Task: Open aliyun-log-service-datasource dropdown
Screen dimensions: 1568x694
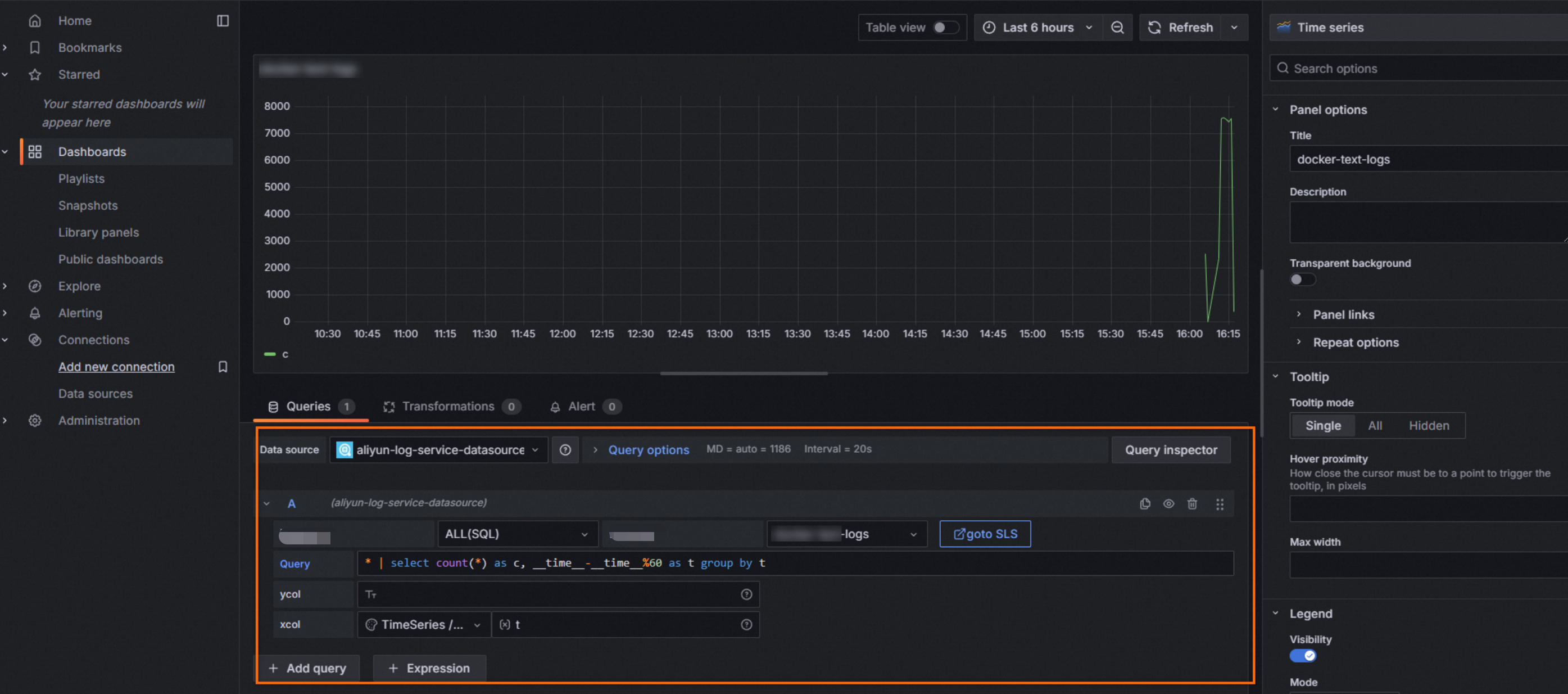Action: [438, 450]
